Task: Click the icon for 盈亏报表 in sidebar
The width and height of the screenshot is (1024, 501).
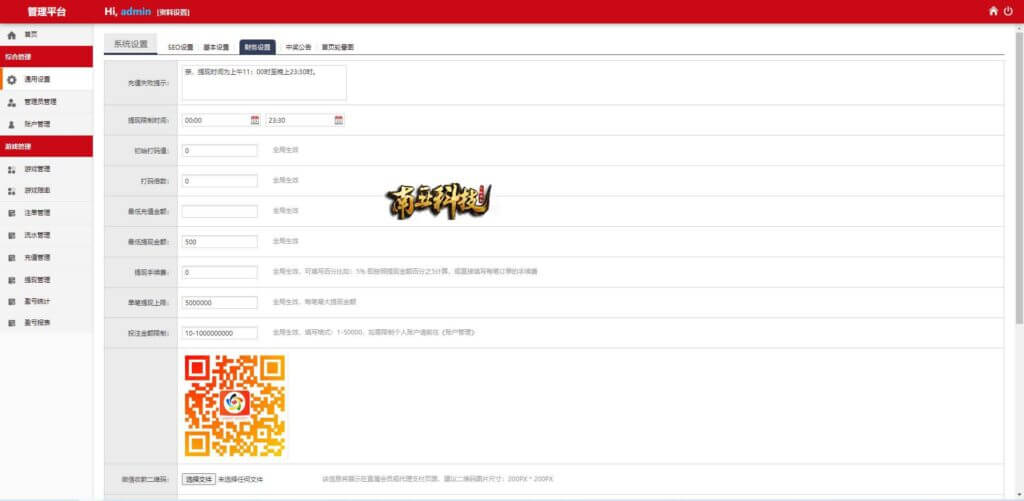Action: (x=11, y=323)
